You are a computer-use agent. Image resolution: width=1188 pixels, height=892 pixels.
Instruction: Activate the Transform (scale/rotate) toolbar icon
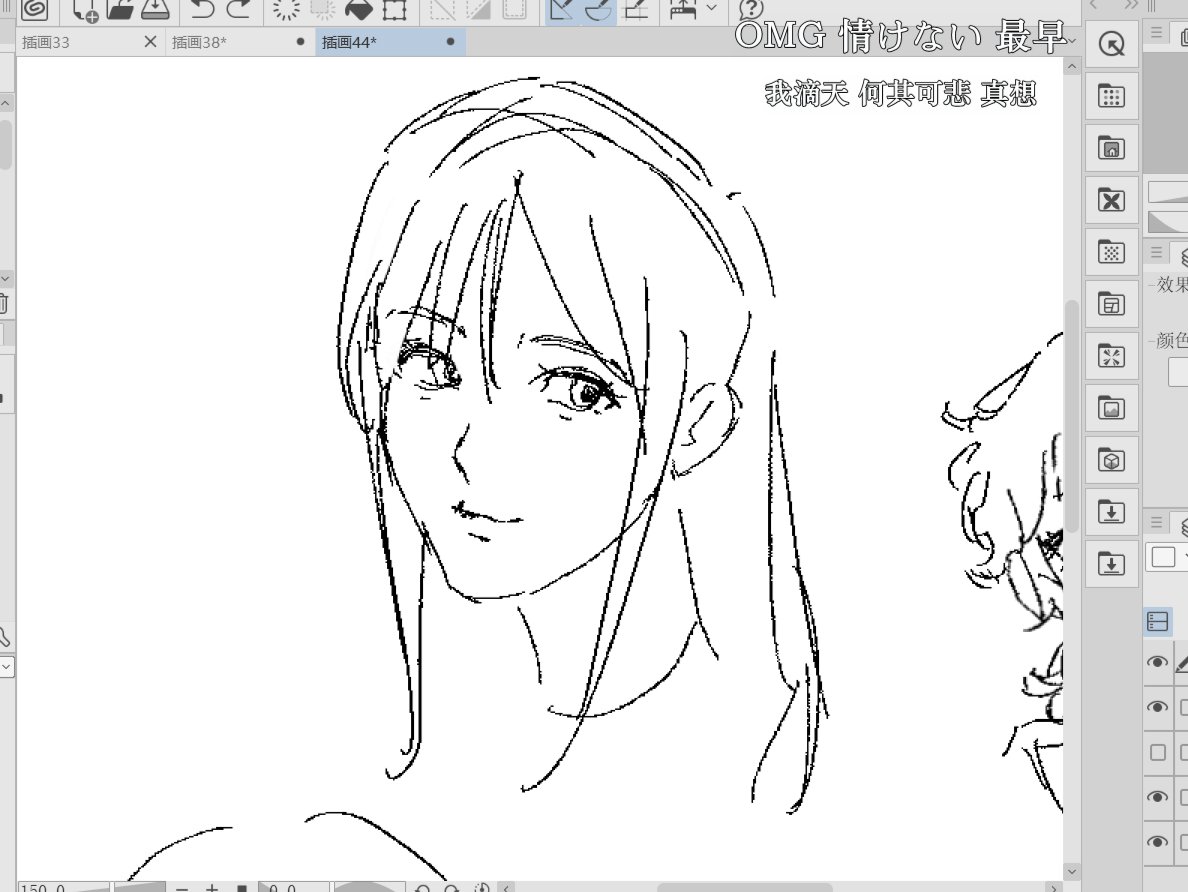tap(395, 9)
